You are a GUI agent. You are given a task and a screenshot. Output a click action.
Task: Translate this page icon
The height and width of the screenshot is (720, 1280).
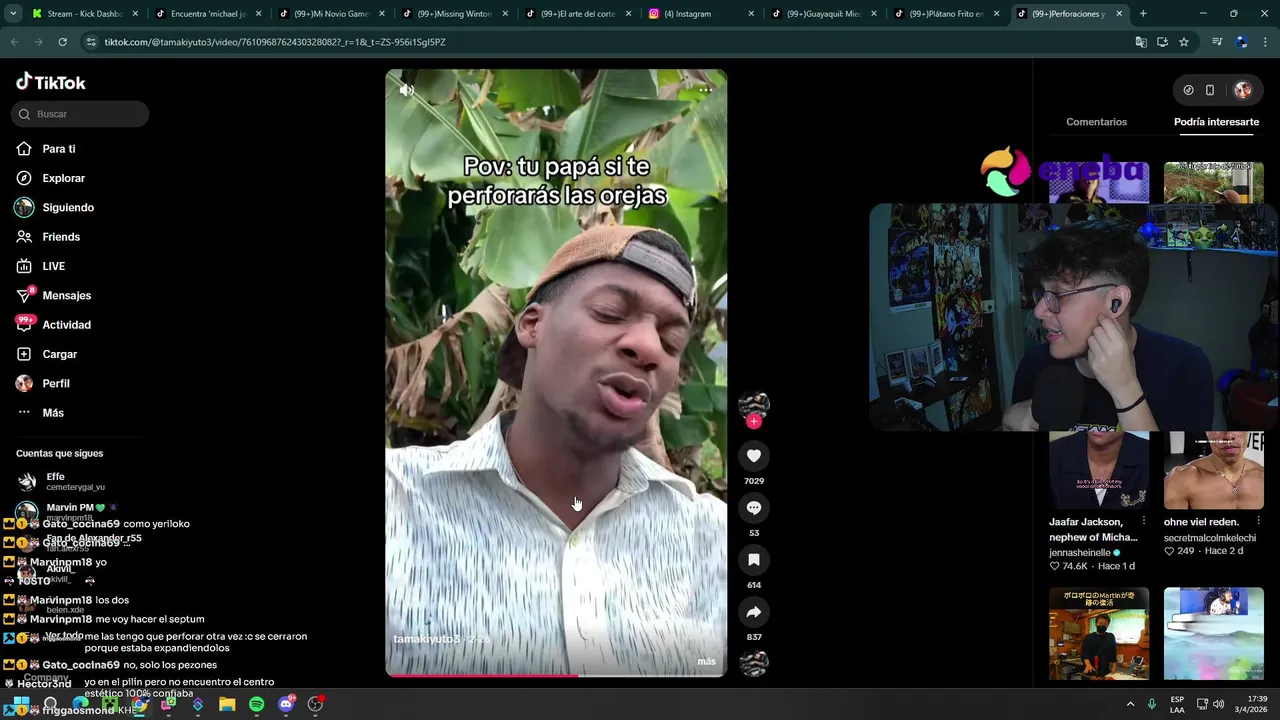click(1141, 42)
